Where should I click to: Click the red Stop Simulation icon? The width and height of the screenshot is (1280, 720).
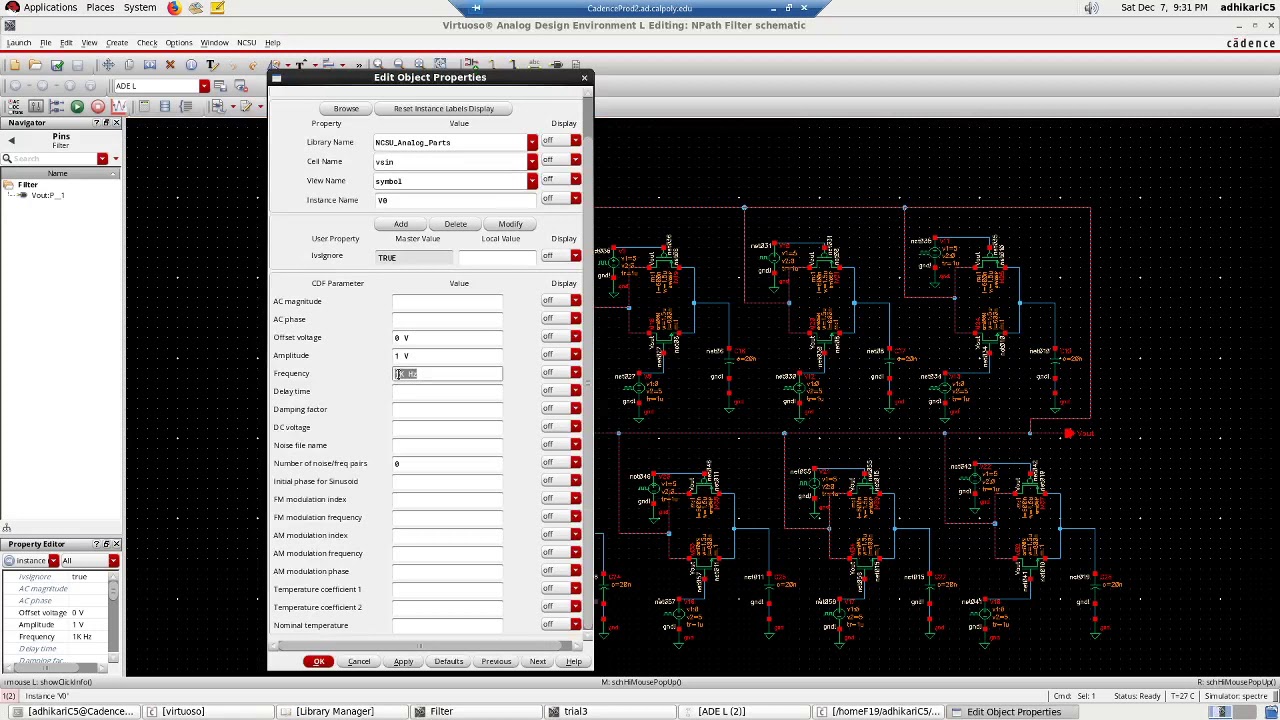point(98,106)
